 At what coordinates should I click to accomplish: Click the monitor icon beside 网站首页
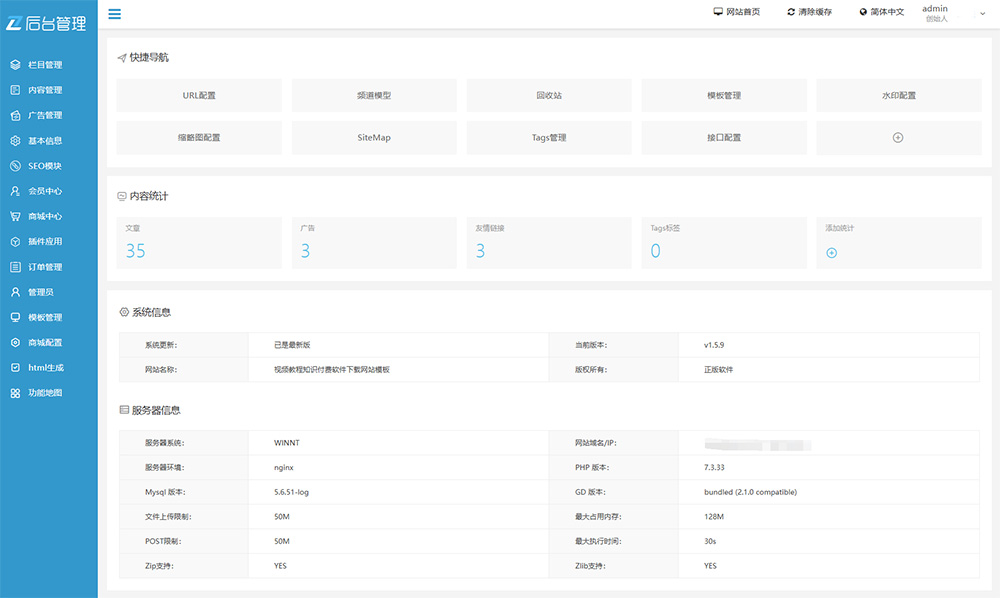(x=718, y=12)
